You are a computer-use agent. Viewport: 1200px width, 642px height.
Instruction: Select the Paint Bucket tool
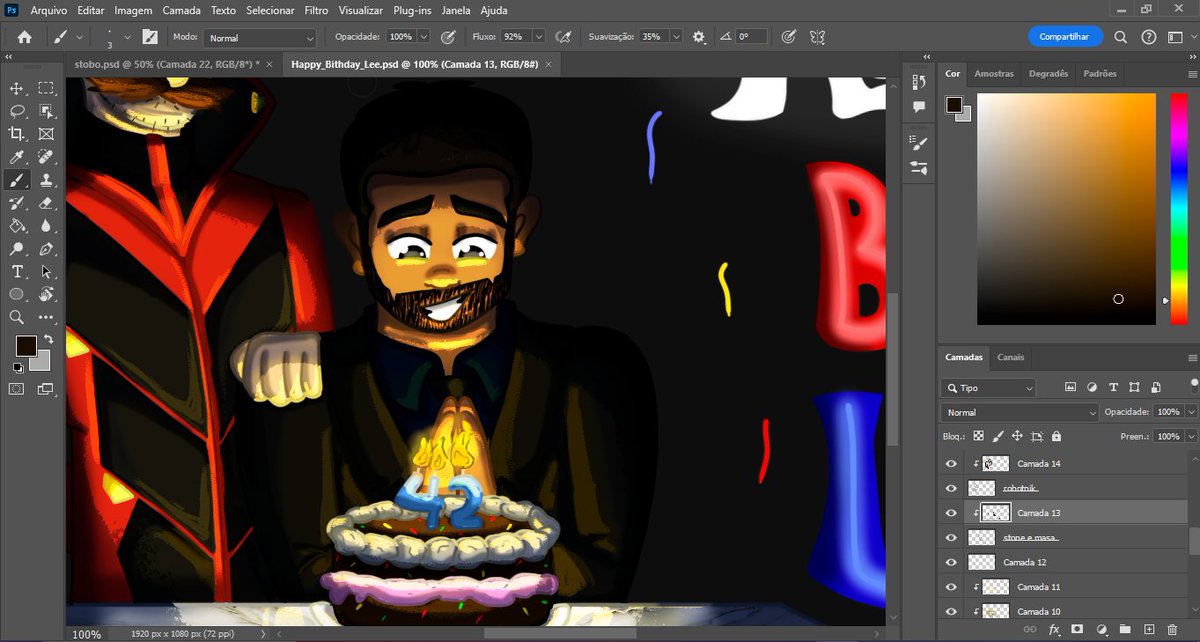click(17, 226)
